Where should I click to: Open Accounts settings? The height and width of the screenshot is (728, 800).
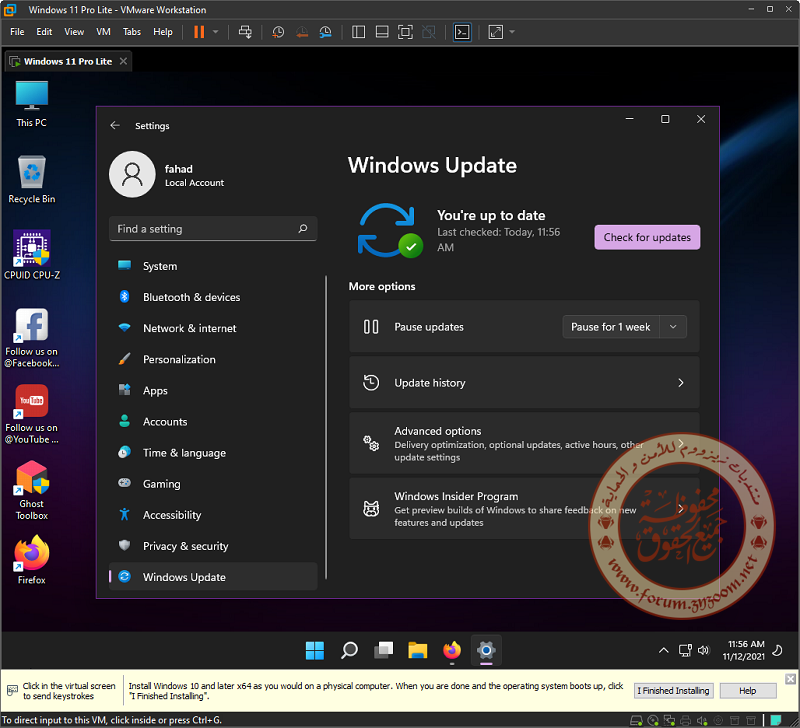213,421
